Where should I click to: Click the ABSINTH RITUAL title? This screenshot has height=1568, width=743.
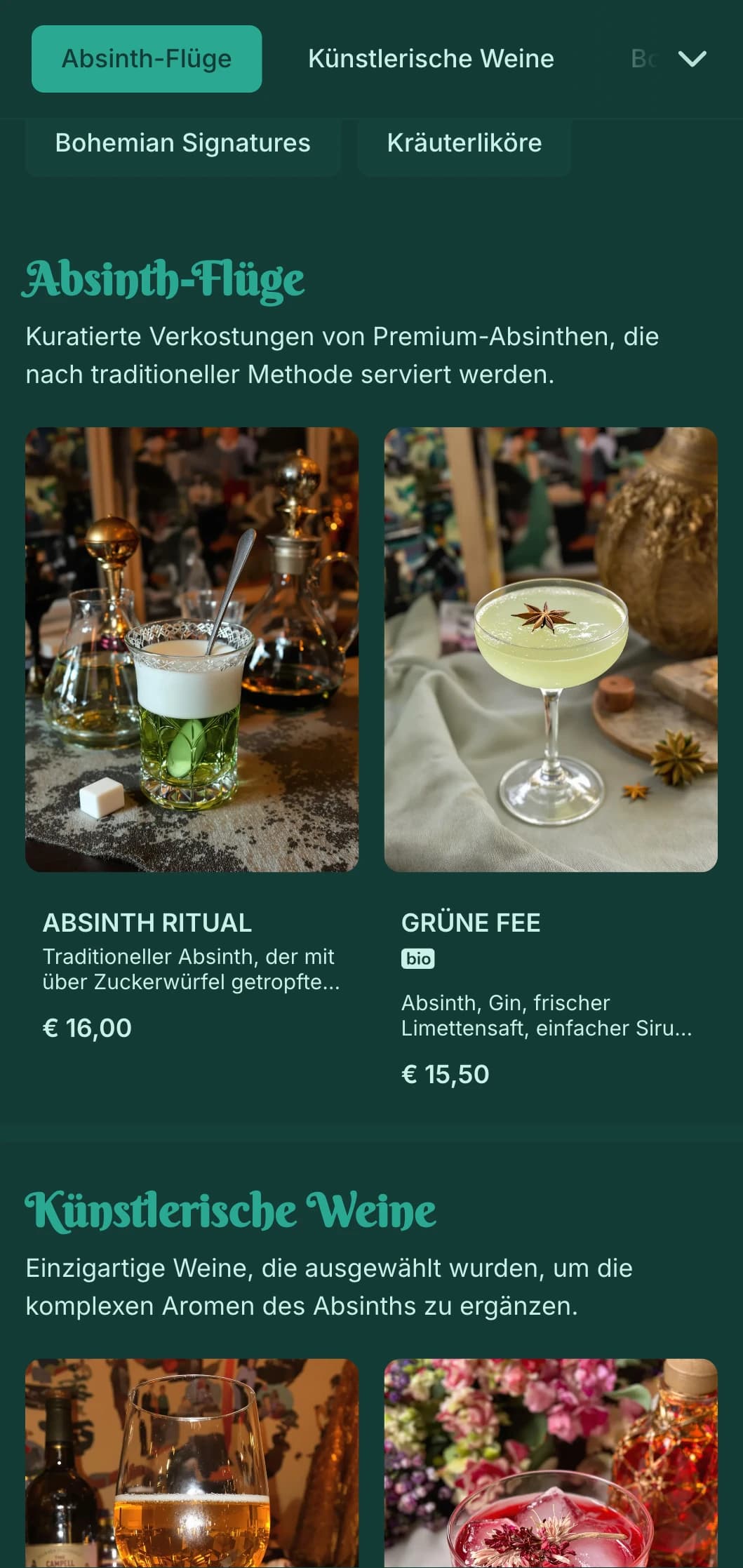(x=147, y=923)
